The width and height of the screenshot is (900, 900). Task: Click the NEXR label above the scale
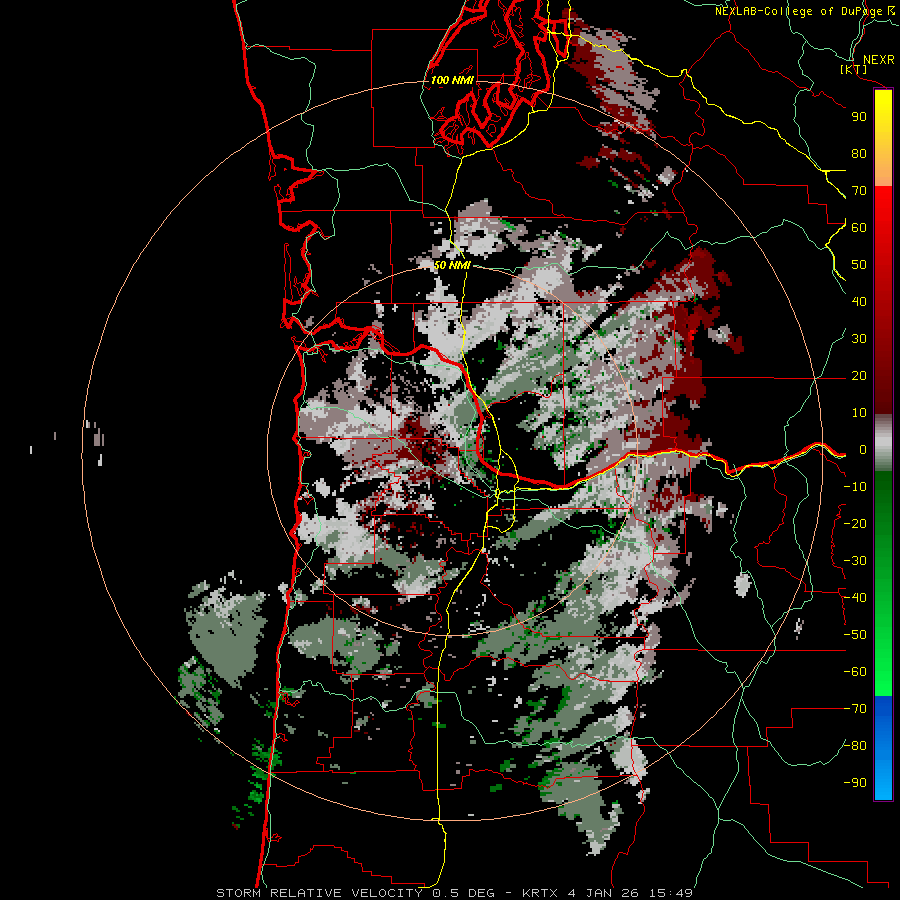878,60
